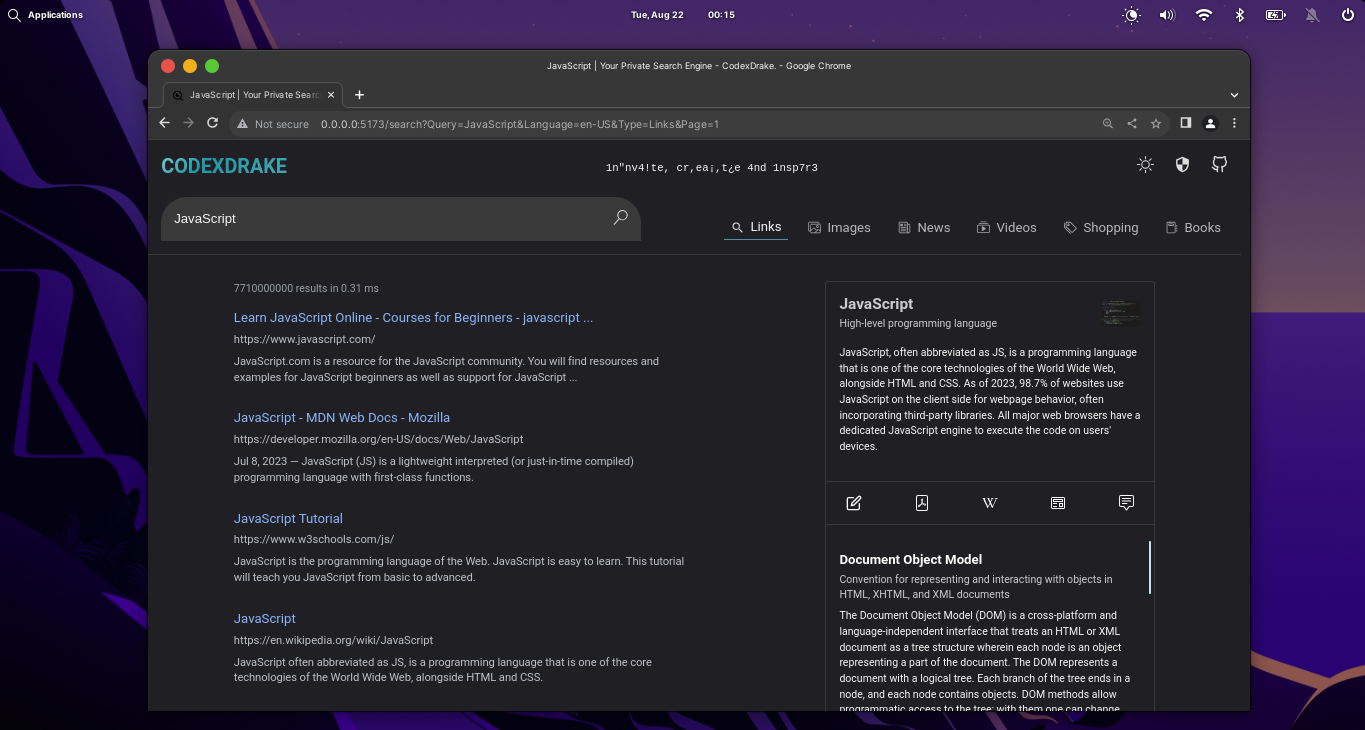Expand the tab search chevron
Screen dimensions: 1365x730
[x=1234, y=95]
